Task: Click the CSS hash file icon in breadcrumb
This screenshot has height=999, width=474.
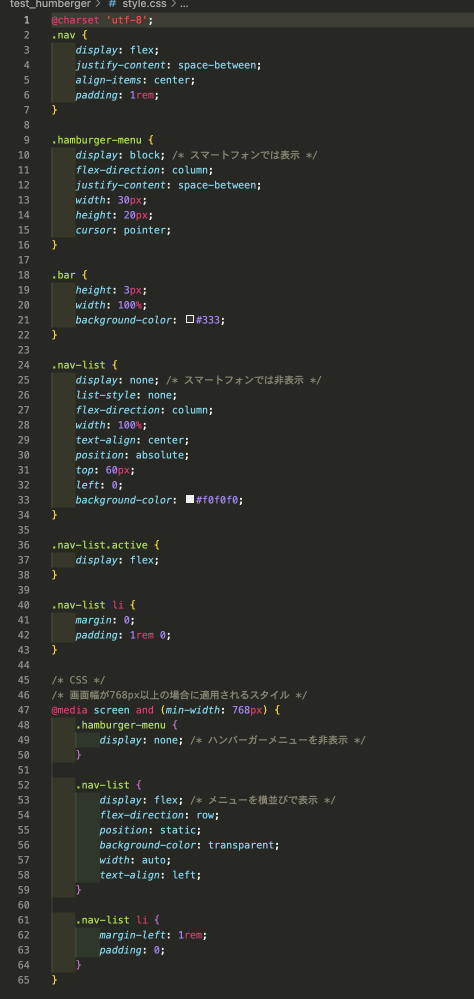Action: (112, 4)
